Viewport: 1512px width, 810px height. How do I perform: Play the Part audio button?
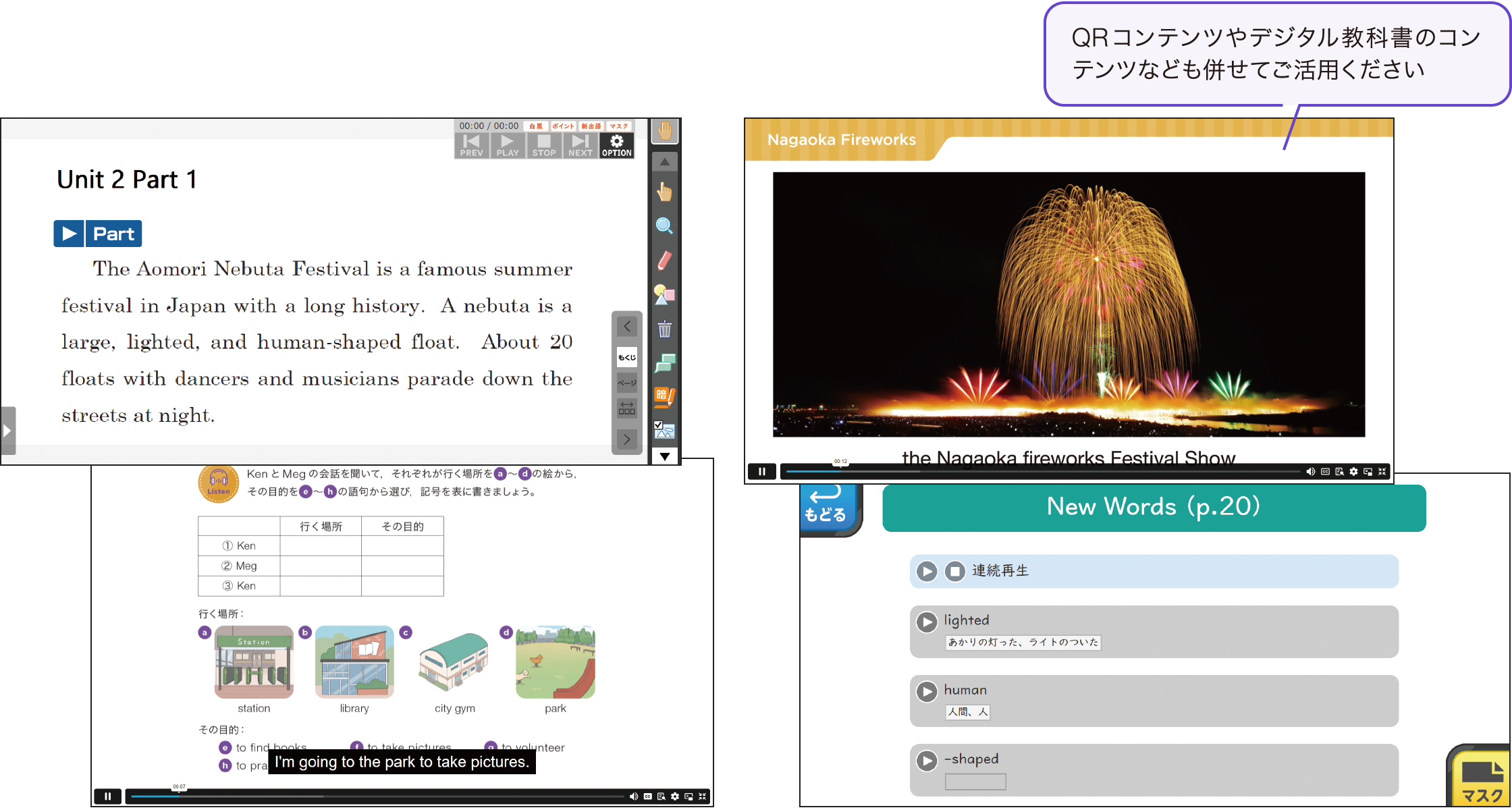(69, 234)
